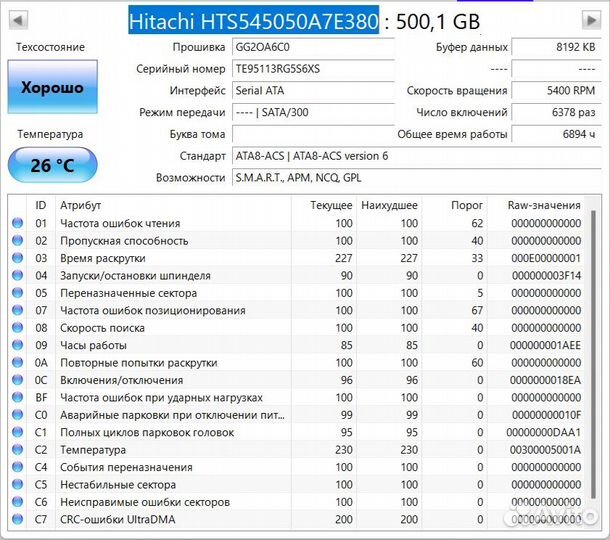Click threshold value 67 in row 07
This screenshot has width=610, height=540.
pyautogui.click(x=477, y=310)
